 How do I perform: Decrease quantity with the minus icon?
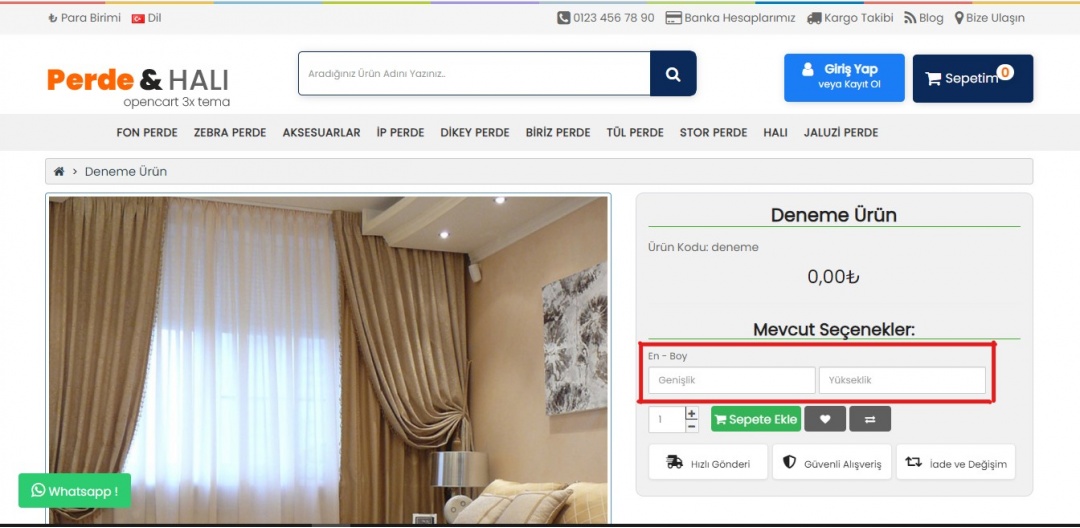point(691,426)
